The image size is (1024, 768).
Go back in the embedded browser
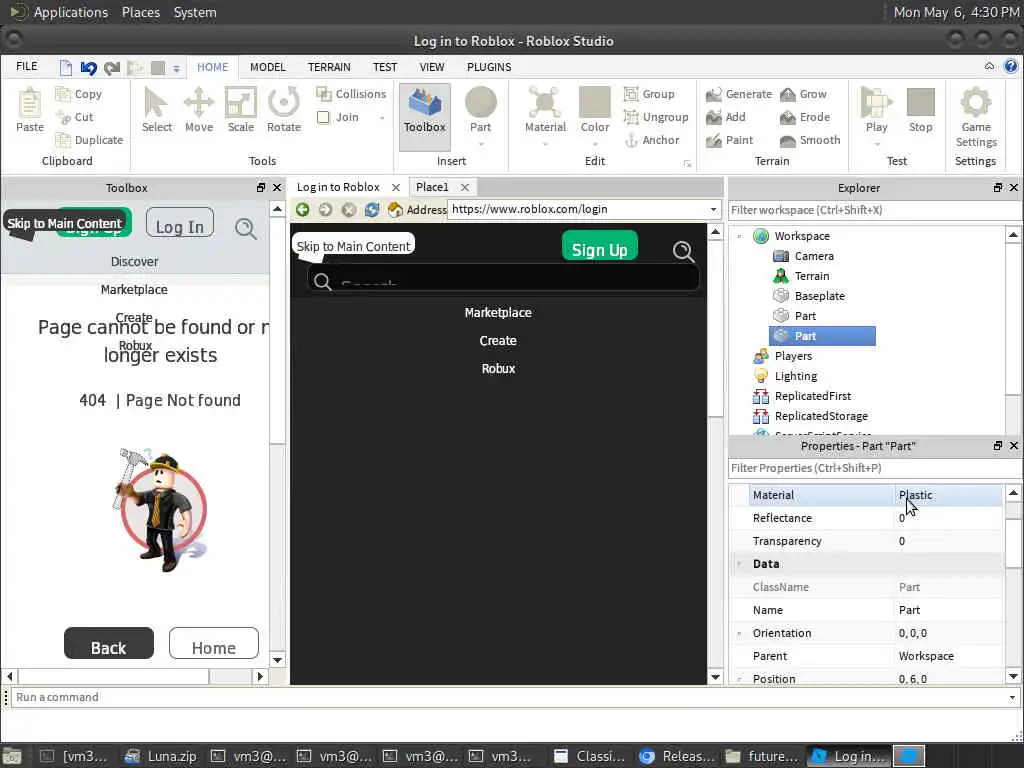point(302,210)
